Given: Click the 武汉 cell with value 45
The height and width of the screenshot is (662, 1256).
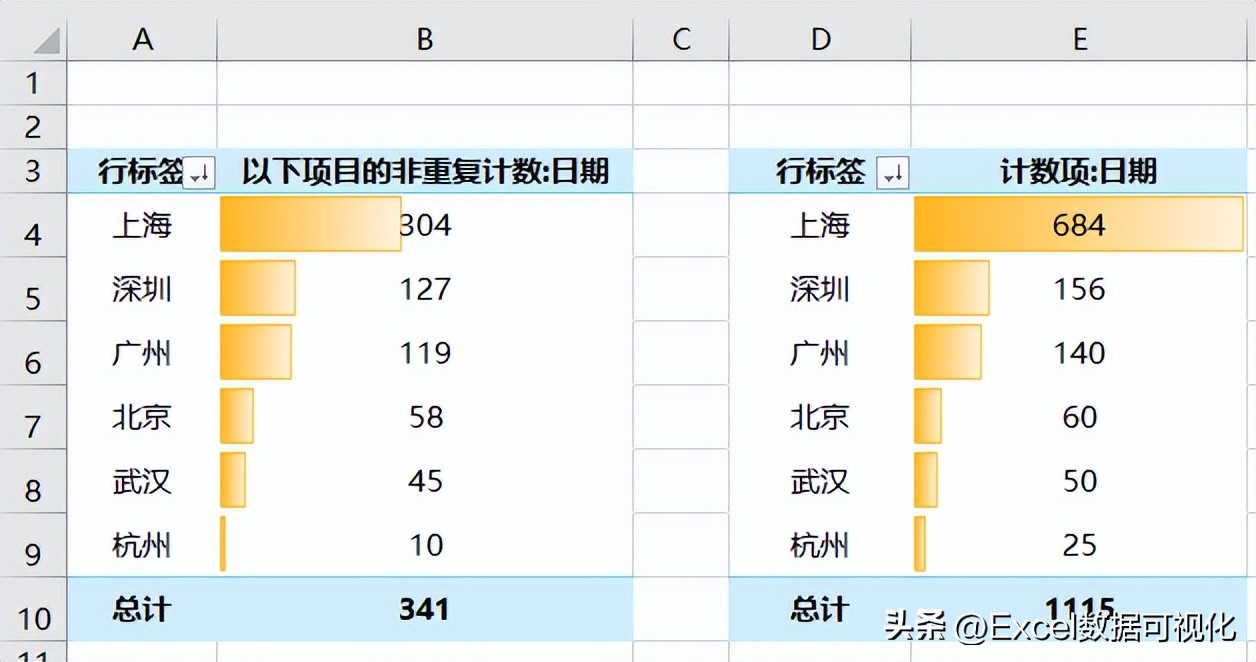Looking at the screenshot, I should point(425,481).
